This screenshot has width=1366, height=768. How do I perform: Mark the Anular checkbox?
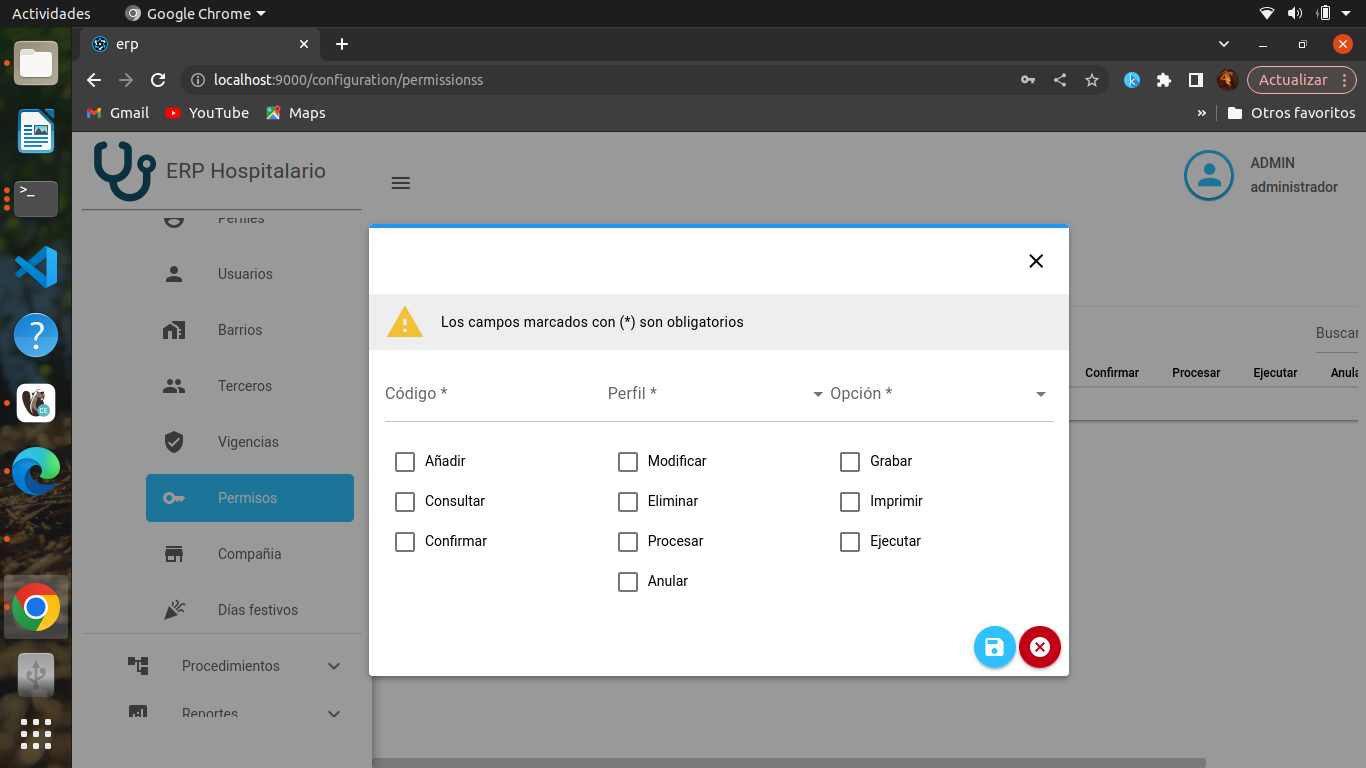[x=628, y=581]
